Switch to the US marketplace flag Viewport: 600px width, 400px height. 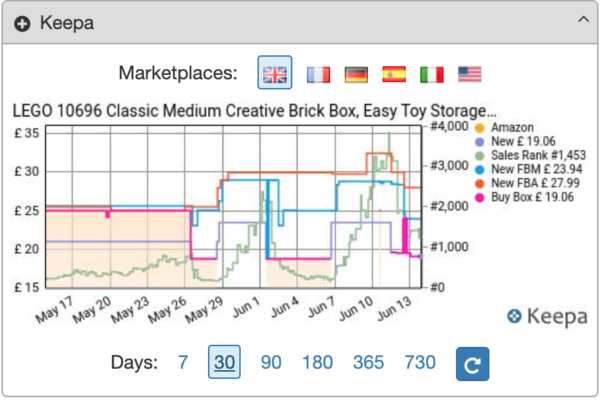pos(470,74)
